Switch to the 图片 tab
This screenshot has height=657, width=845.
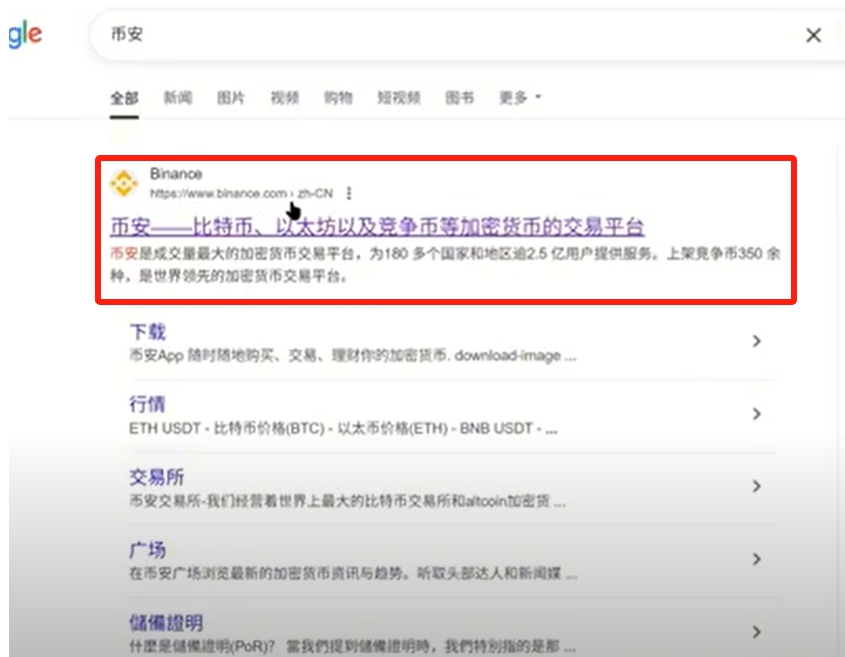(x=231, y=98)
